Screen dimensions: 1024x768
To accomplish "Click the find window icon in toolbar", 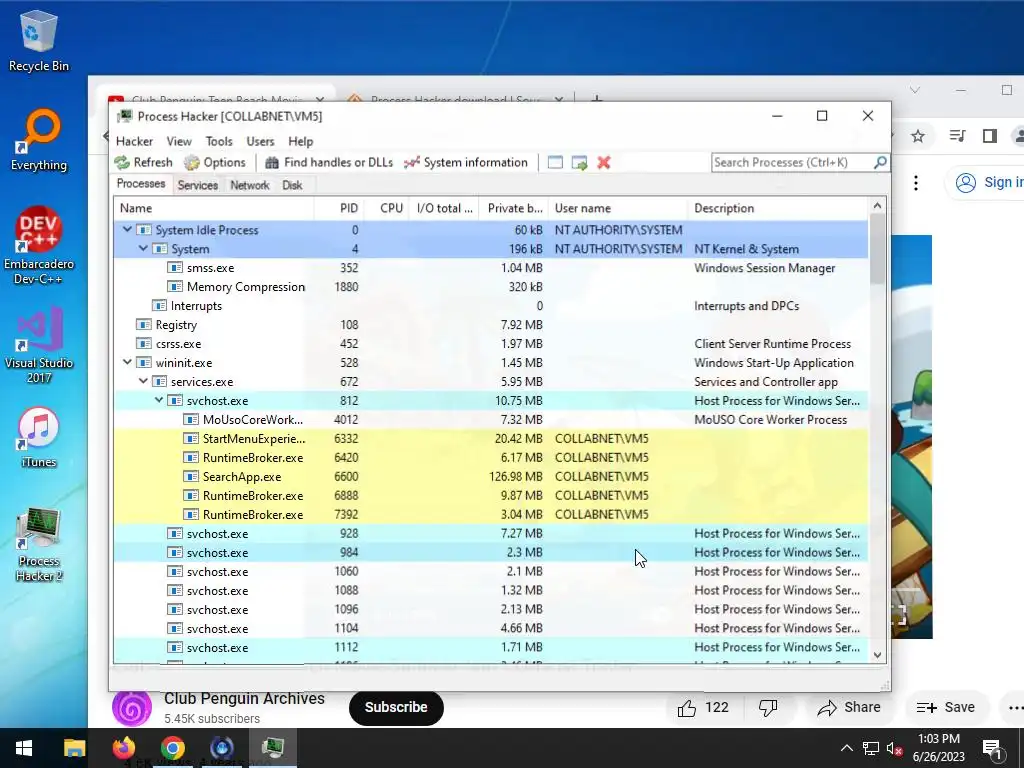I will (x=555, y=163).
